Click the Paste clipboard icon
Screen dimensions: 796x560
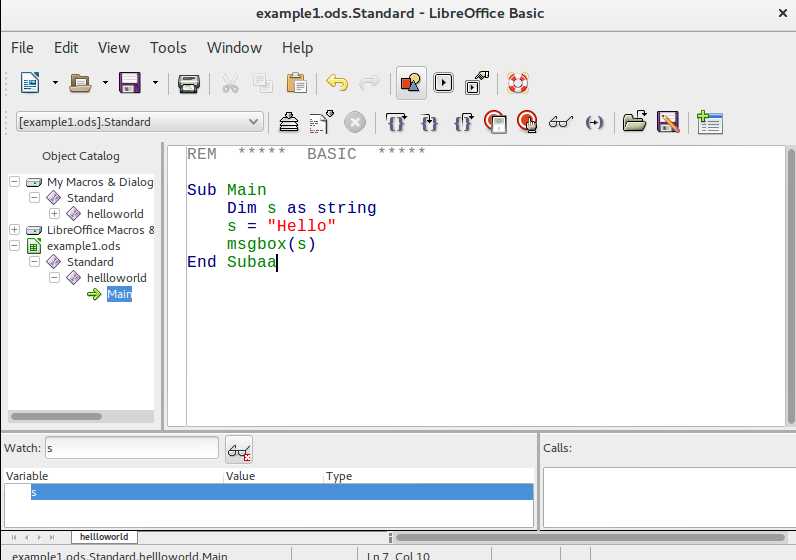[x=296, y=83]
